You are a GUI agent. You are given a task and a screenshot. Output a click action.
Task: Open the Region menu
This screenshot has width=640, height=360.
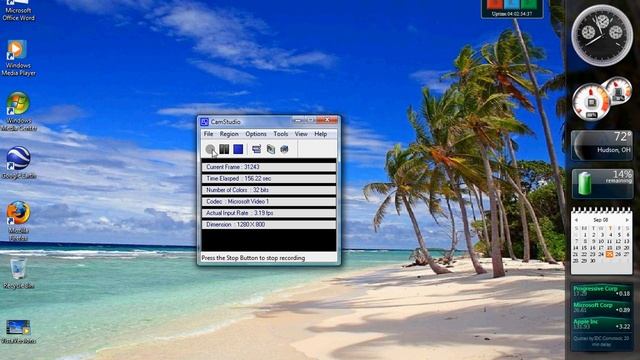coord(229,134)
